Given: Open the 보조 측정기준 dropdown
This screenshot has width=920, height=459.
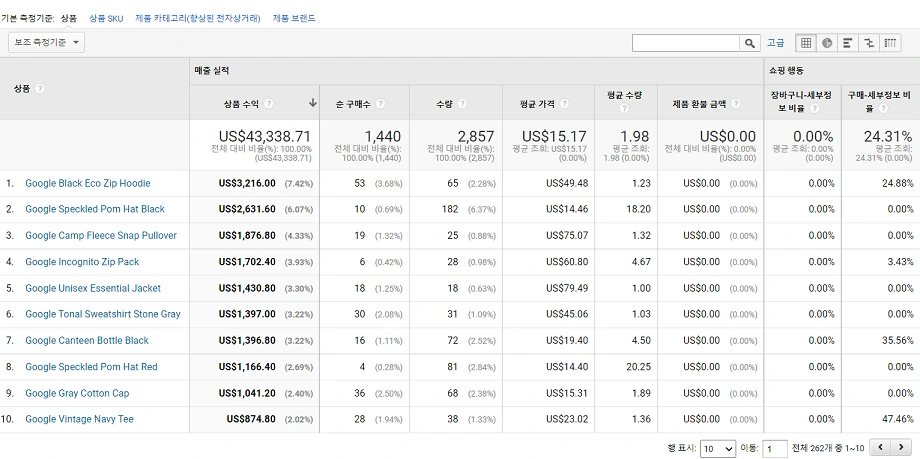Looking at the screenshot, I should click(46, 42).
